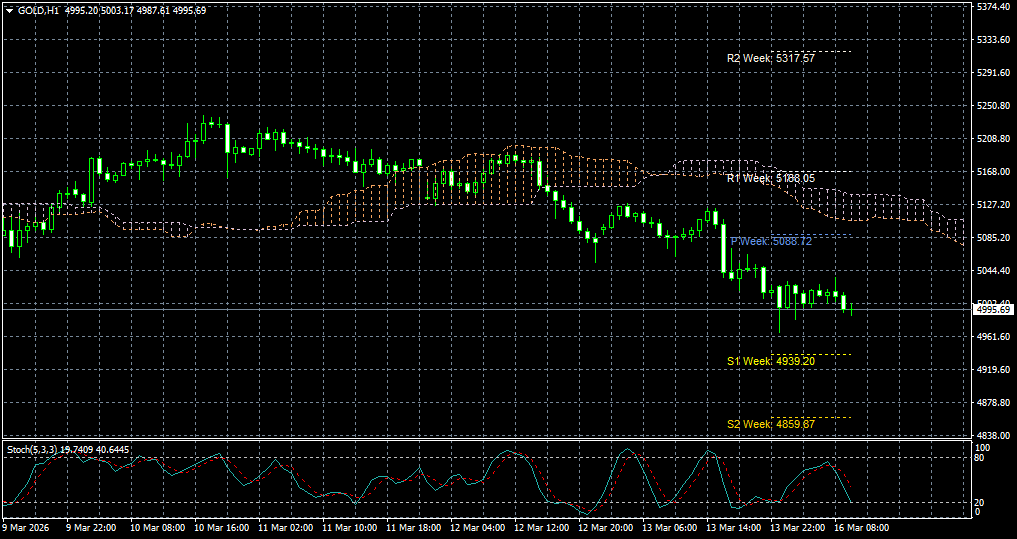The height and width of the screenshot is (539, 1017).
Task: Click the 9 Mar 2026 date label
Action: click(24, 528)
